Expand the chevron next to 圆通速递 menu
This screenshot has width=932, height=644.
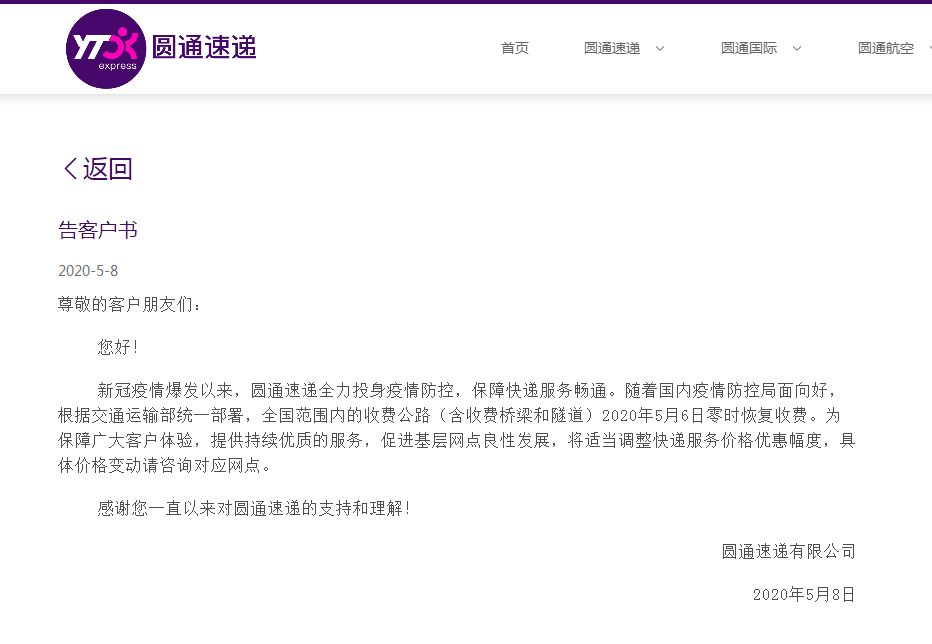pyautogui.click(x=660, y=49)
